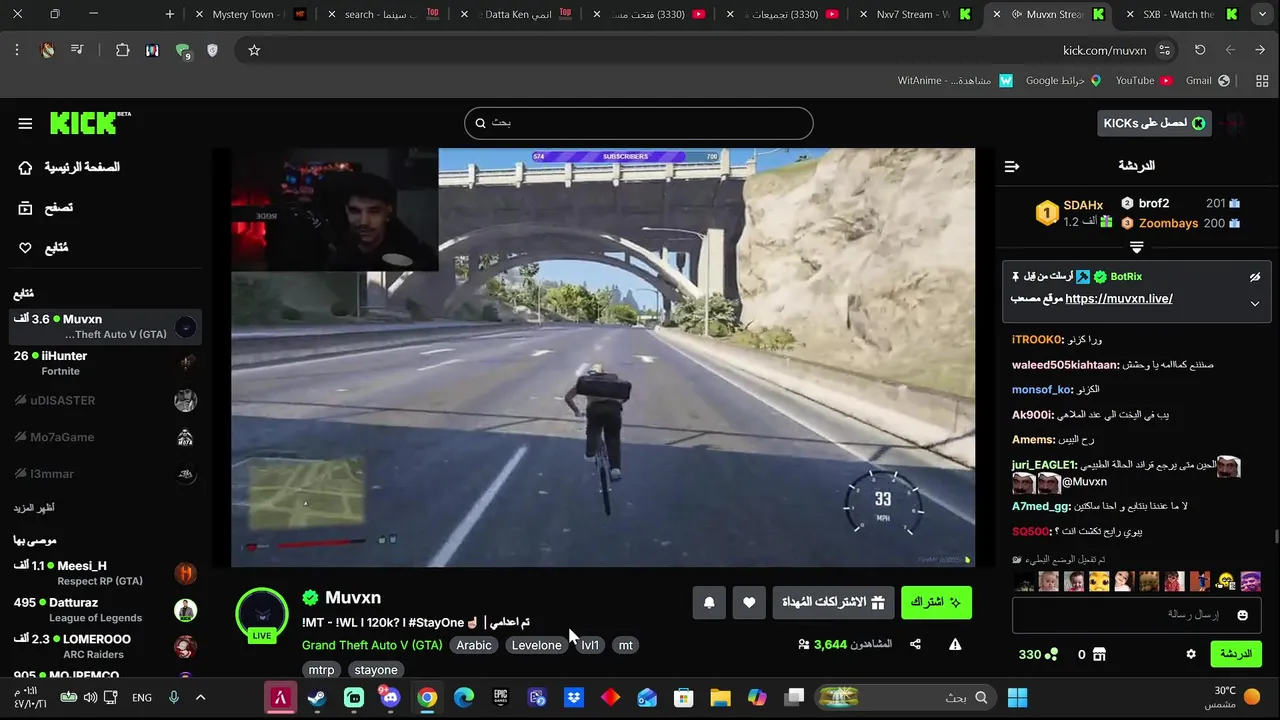The image size is (1280, 720).
Task: Click the mtrp tag
Action: click(321, 670)
